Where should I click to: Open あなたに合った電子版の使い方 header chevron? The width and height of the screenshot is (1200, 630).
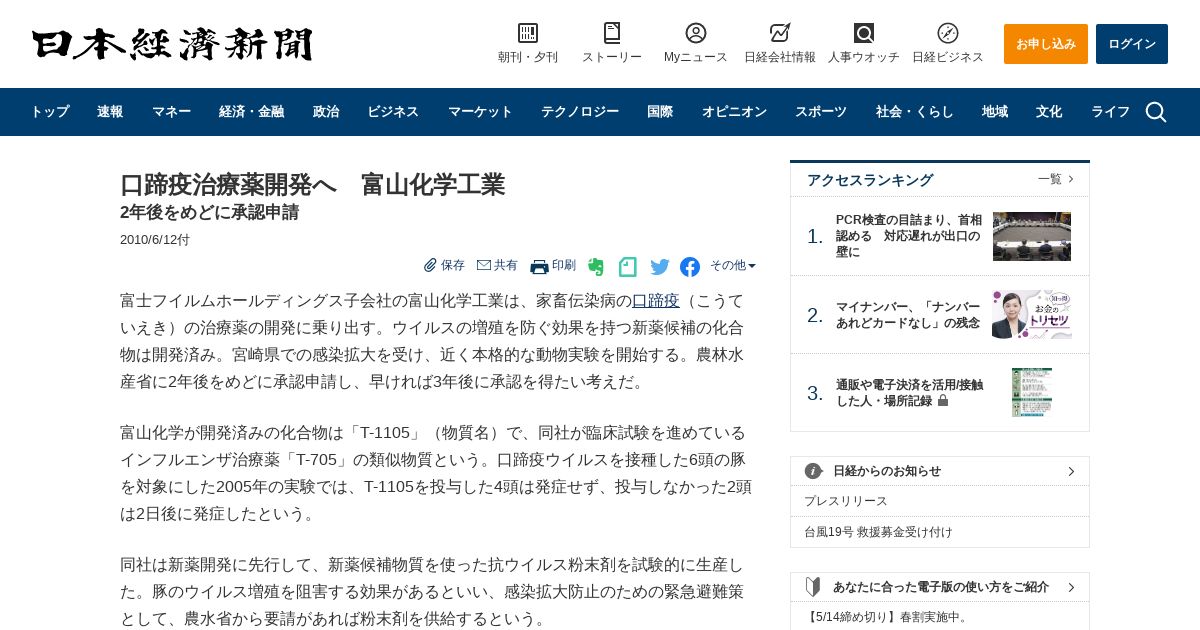coord(1071,587)
